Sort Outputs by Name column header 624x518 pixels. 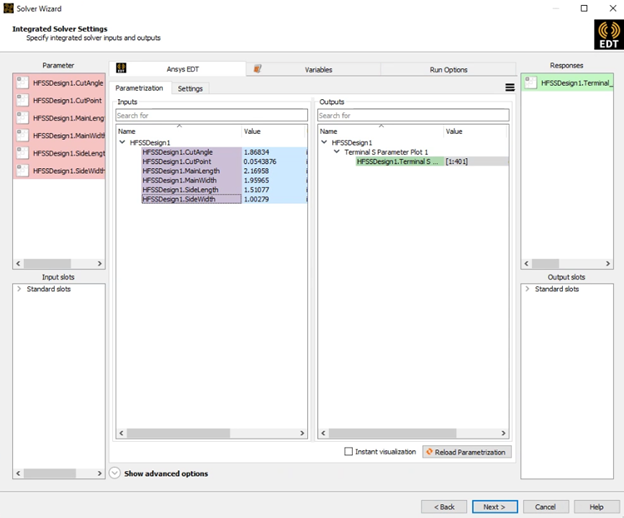pos(380,131)
